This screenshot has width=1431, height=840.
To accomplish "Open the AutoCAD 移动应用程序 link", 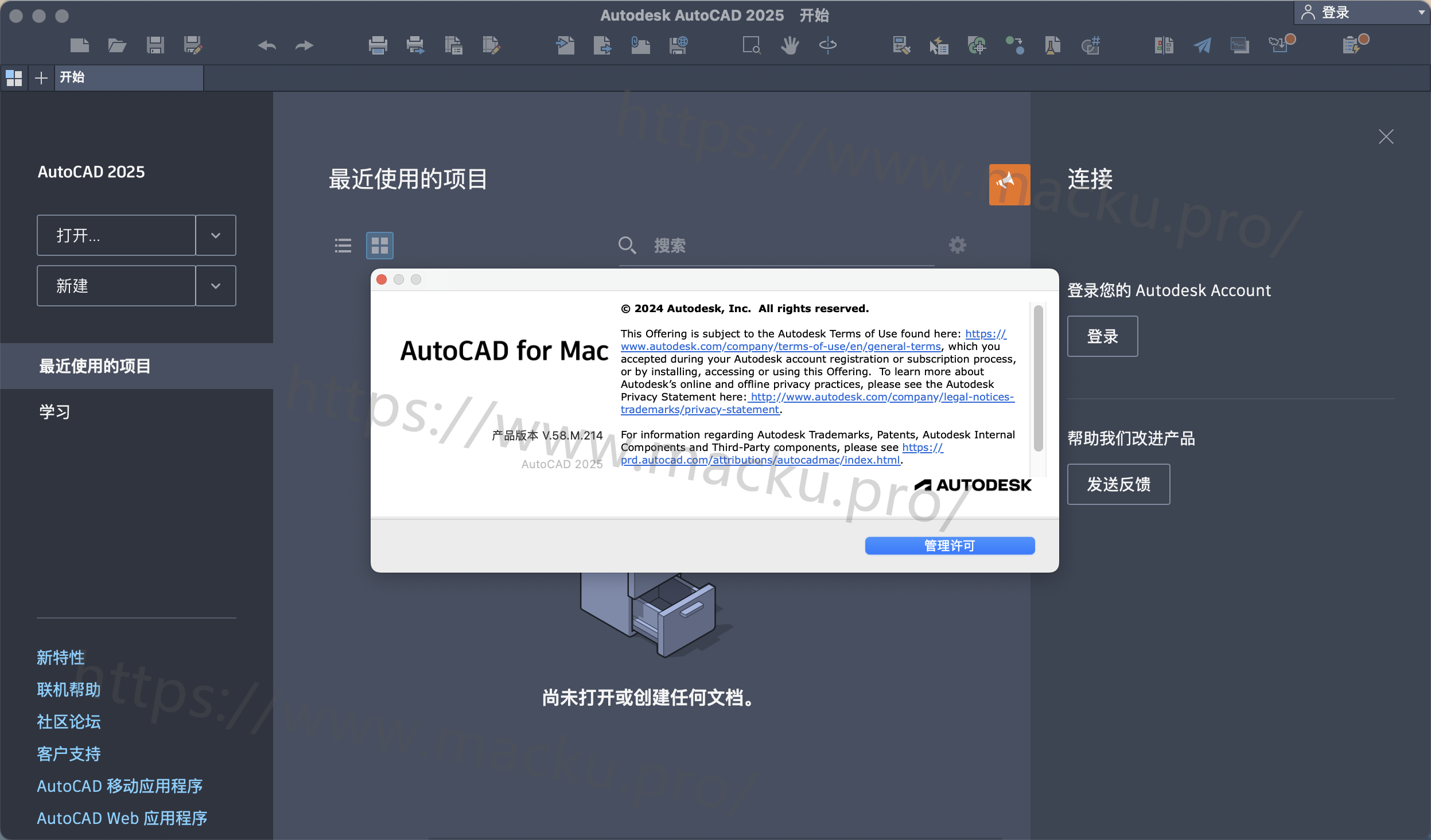I will pyautogui.click(x=120, y=786).
